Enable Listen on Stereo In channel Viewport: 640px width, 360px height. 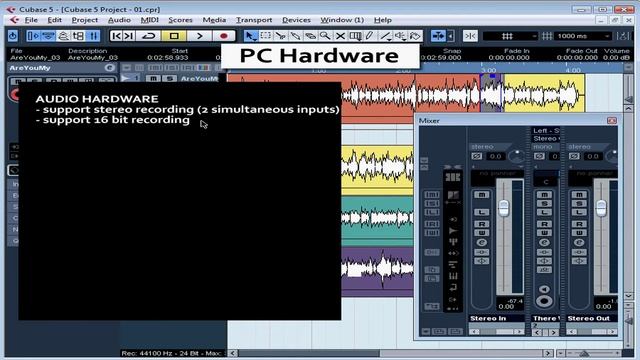(482, 212)
